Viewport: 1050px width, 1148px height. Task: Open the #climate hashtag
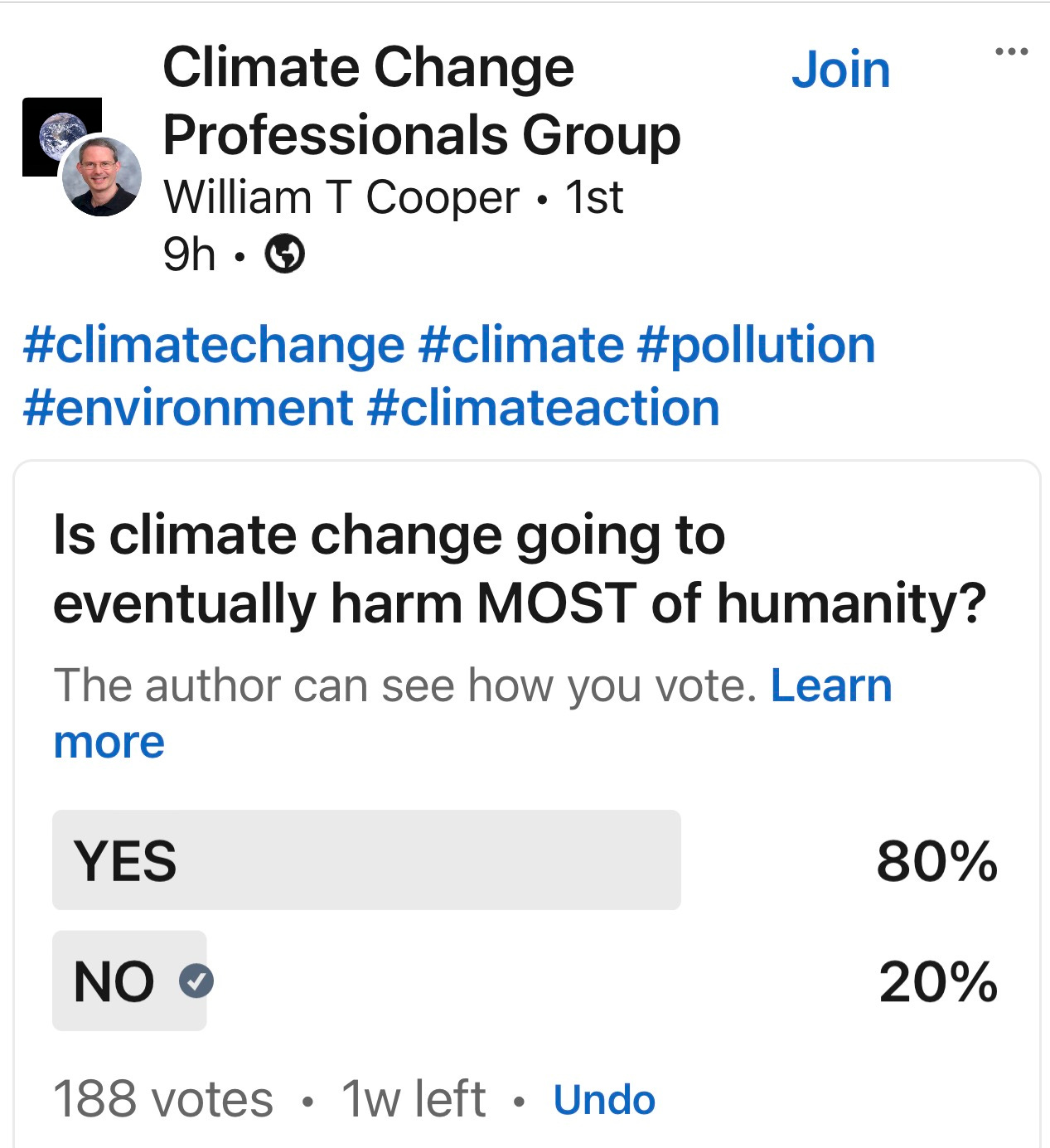(x=521, y=345)
